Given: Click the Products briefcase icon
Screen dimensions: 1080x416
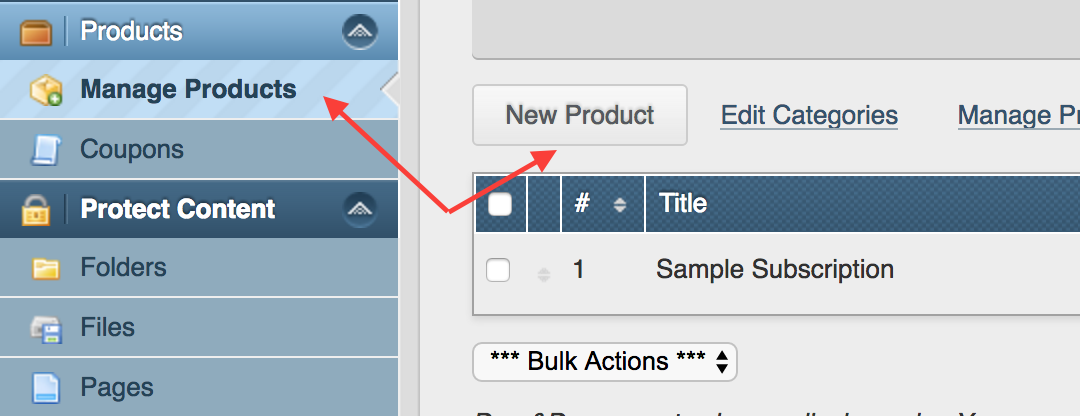Looking at the screenshot, I should pyautogui.click(x=35, y=32).
